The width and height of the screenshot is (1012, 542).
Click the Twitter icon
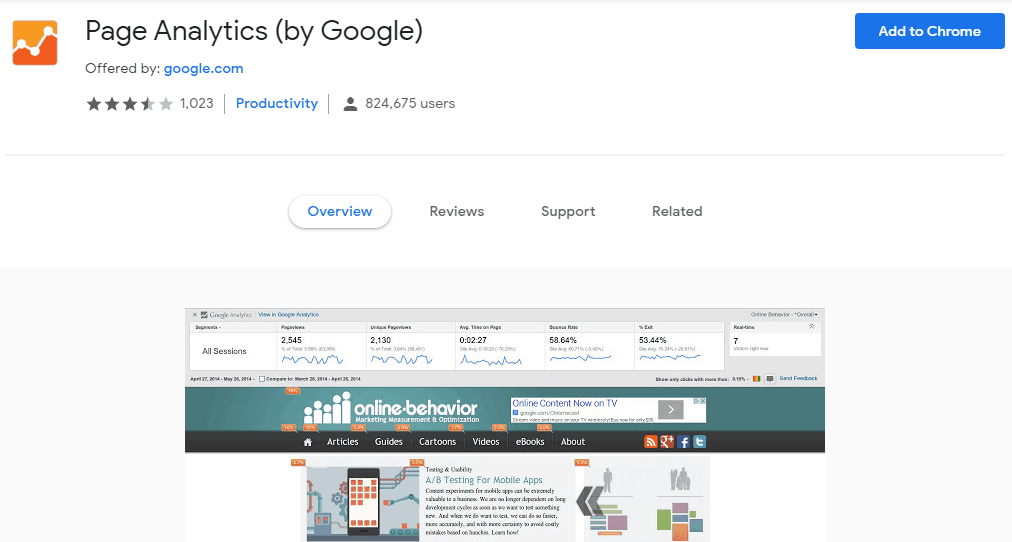pos(700,441)
